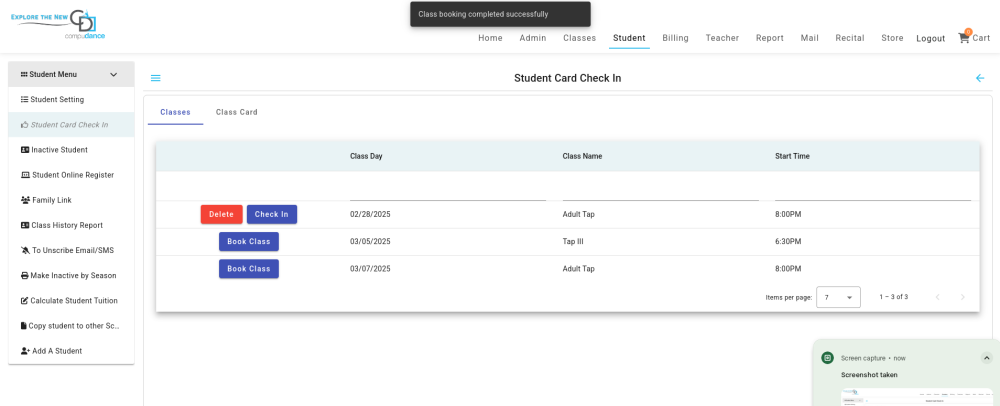Open the Admin menu

[x=533, y=38]
